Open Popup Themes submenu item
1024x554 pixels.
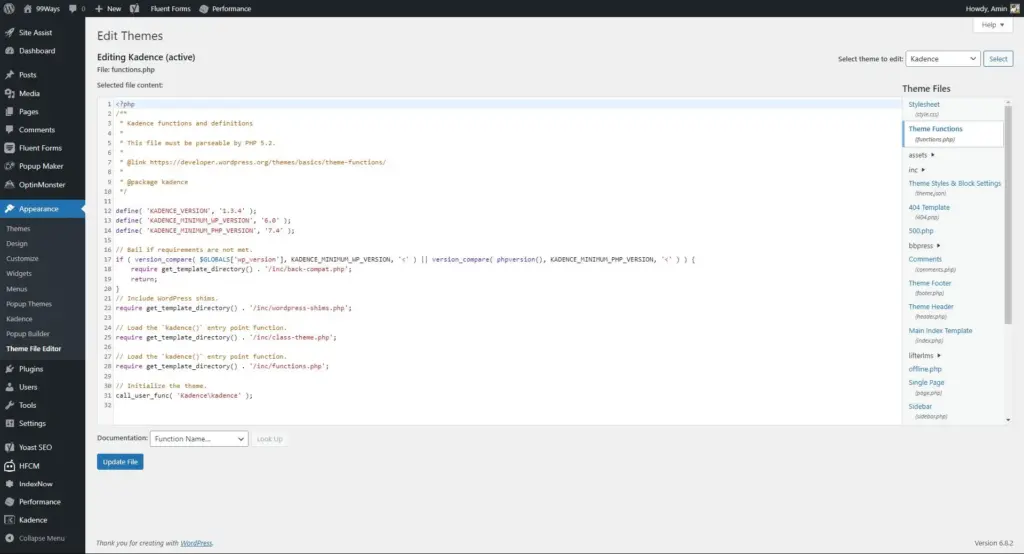point(29,304)
